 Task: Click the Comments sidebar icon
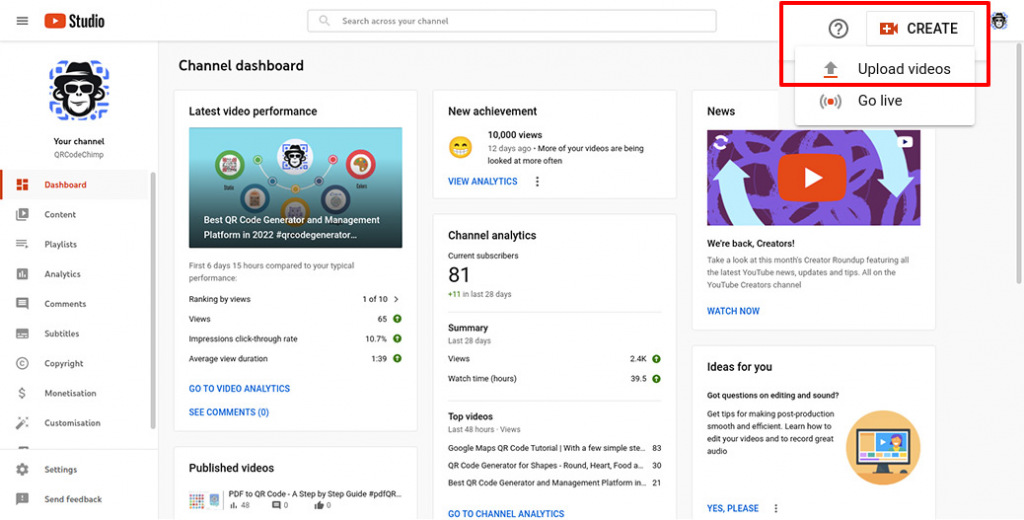pyautogui.click(x=22, y=304)
